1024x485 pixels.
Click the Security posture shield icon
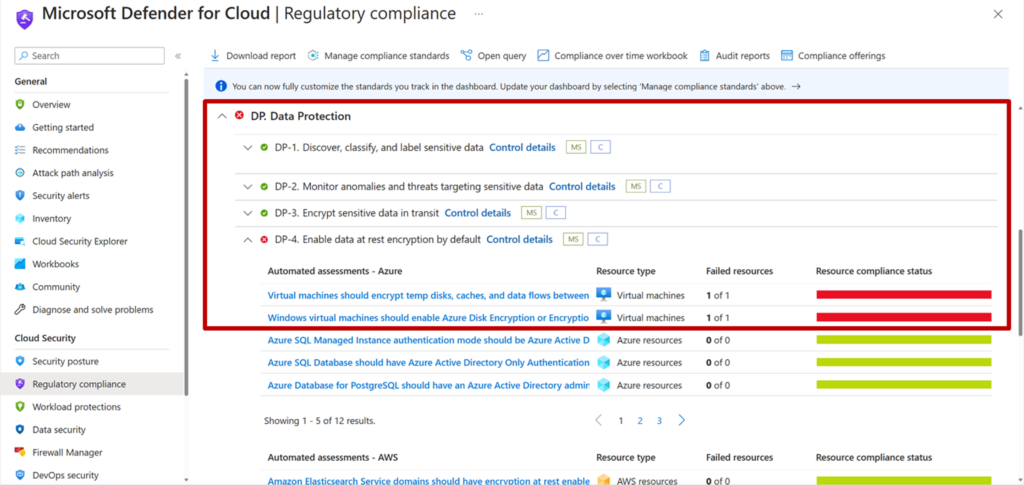(20, 361)
